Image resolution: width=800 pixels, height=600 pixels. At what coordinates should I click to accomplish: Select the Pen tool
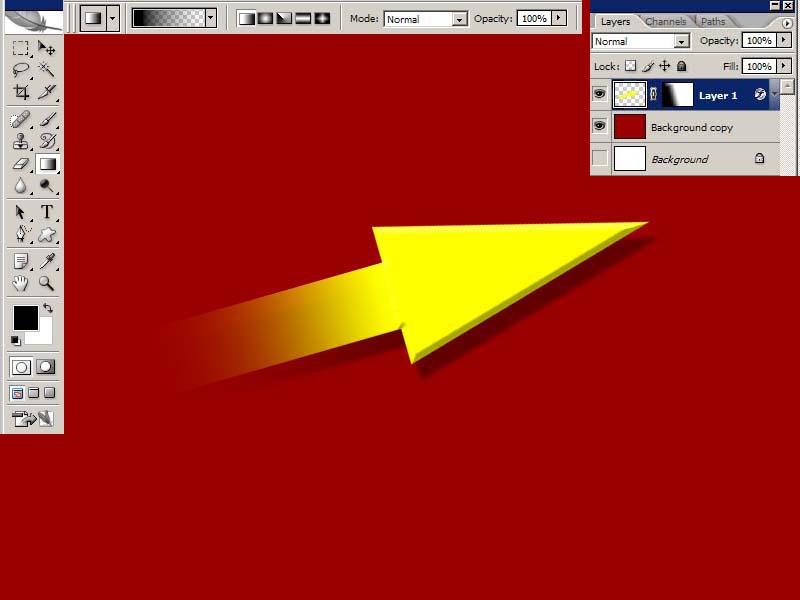point(20,234)
